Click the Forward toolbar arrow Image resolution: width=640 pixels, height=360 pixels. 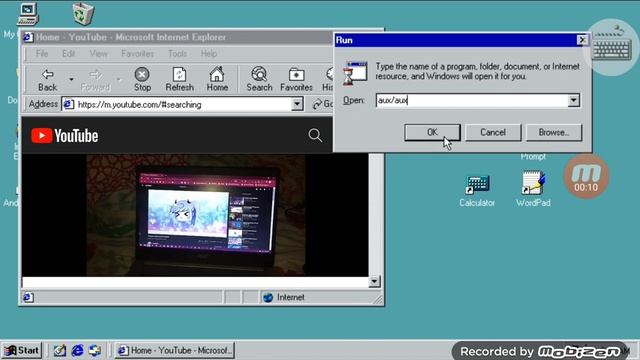[96, 80]
